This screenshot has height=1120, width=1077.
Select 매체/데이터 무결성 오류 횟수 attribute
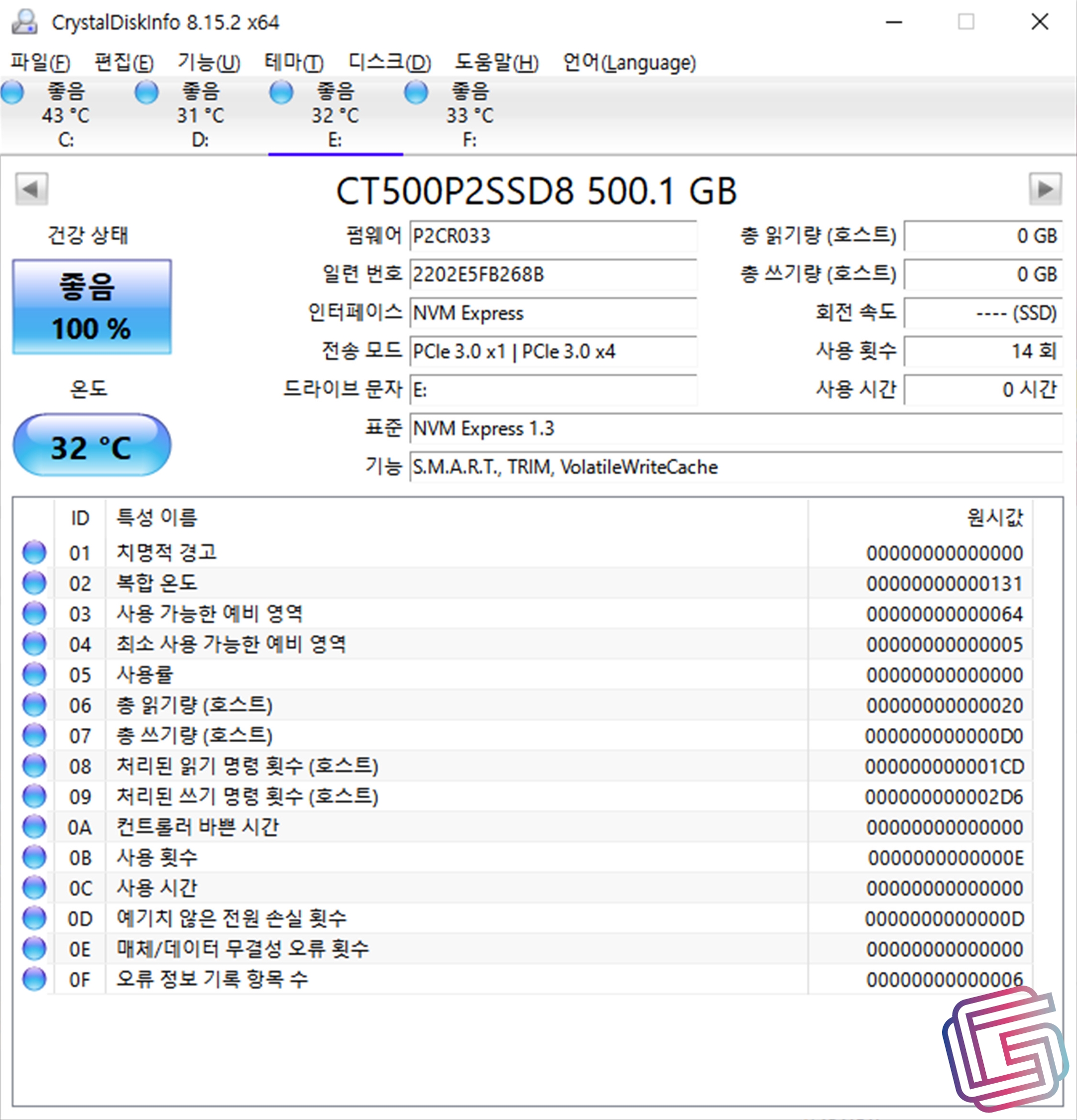pos(243,949)
